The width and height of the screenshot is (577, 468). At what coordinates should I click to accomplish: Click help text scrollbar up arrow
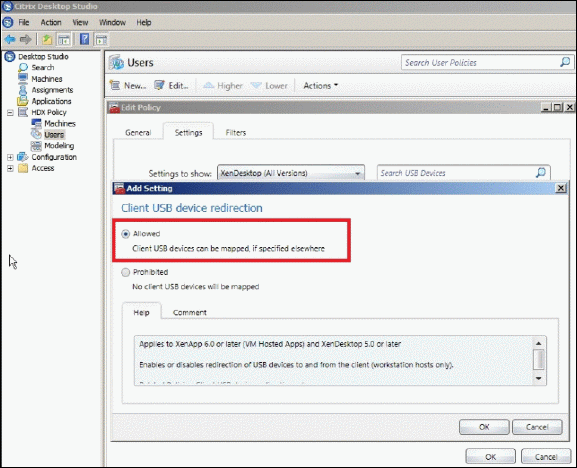[x=539, y=343]
